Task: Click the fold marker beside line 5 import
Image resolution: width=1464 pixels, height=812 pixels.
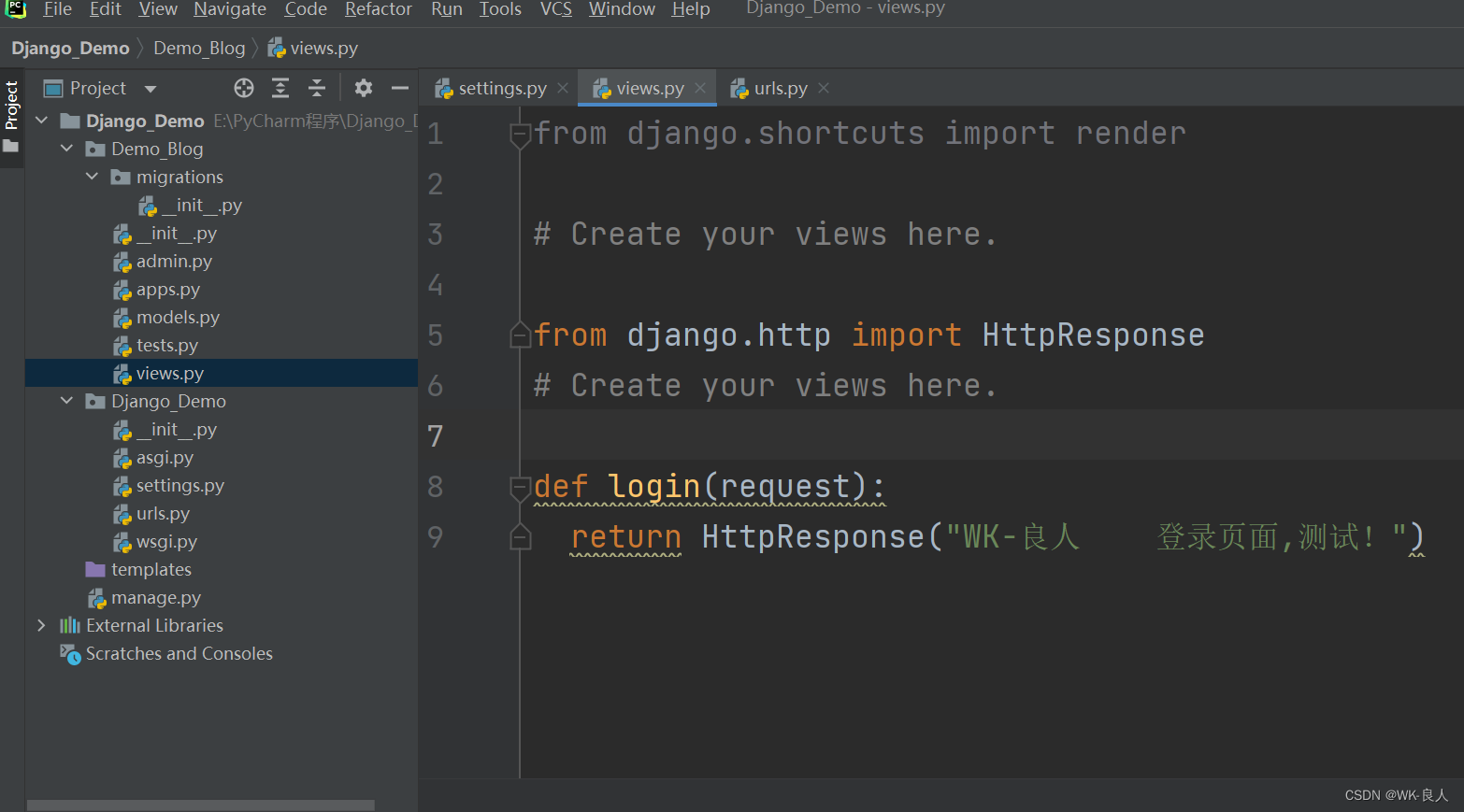Action: tap(520, 335)
